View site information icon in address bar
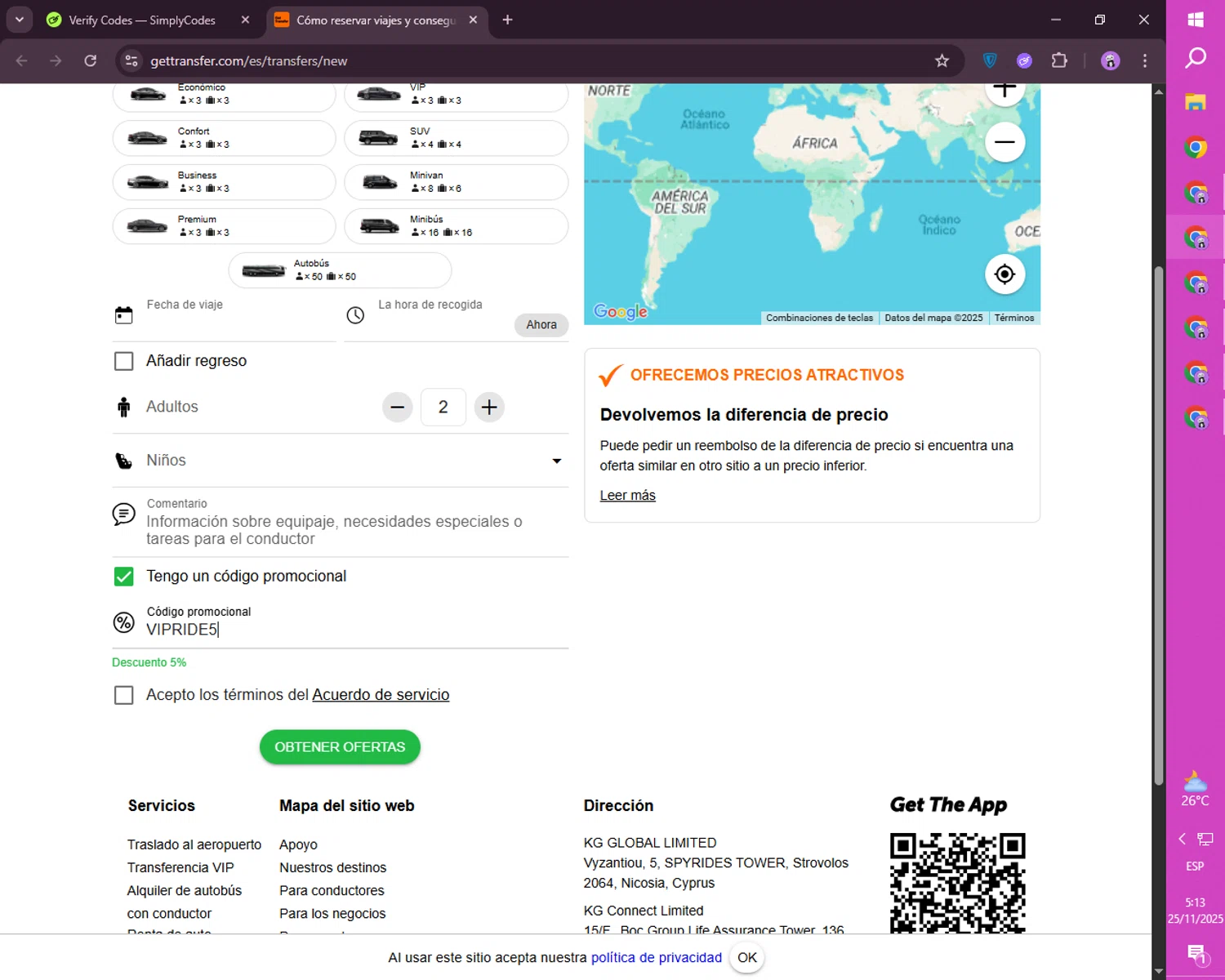This screenshot has height=980, width=1225. point(131,60)
